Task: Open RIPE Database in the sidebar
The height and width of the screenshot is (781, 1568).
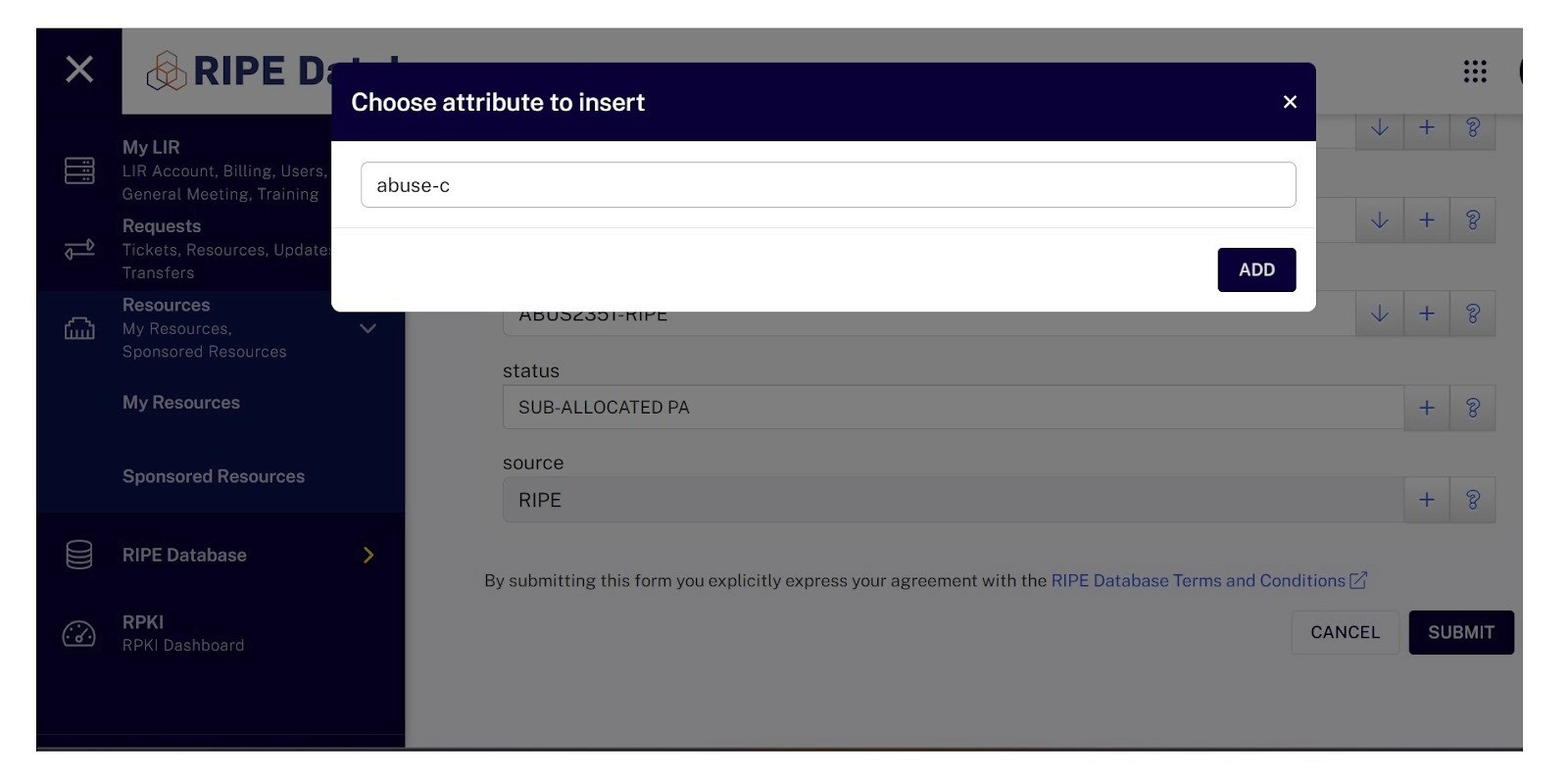Action: click(x=184, y=555)
